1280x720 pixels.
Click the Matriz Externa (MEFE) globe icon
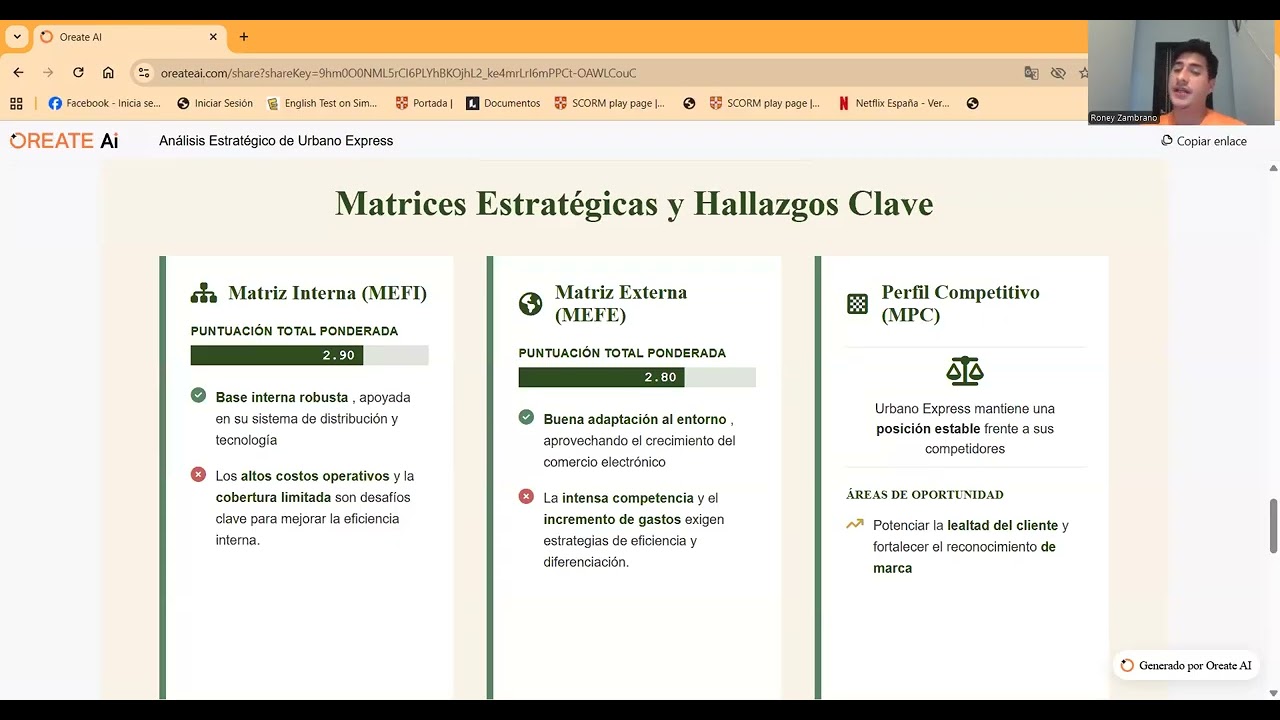(x=530, y=304)
